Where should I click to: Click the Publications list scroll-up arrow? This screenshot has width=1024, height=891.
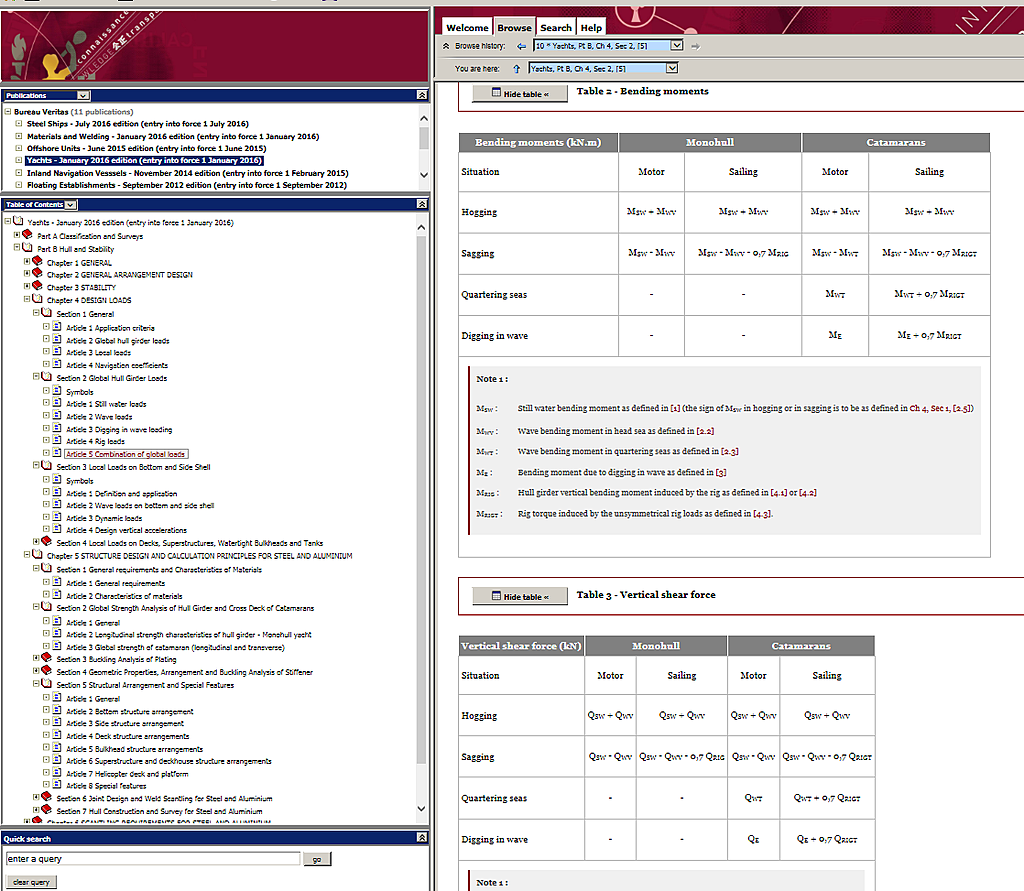[423, 119]
